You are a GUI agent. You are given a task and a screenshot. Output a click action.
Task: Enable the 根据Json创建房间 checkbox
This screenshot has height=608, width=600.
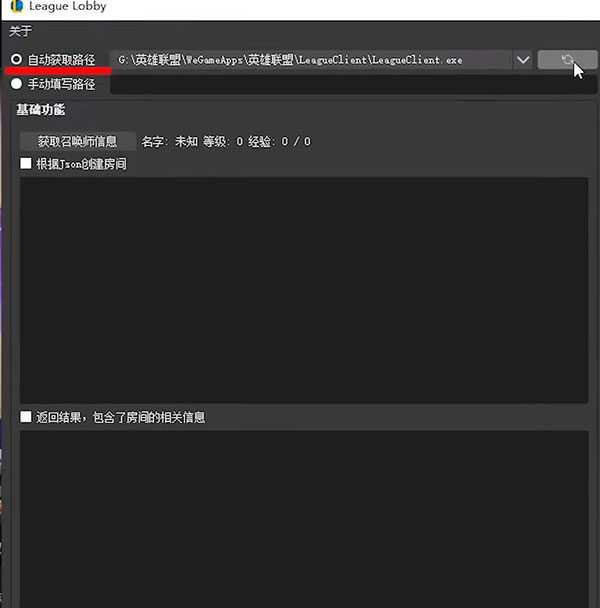pyautogui.click(x=26, y=163)
